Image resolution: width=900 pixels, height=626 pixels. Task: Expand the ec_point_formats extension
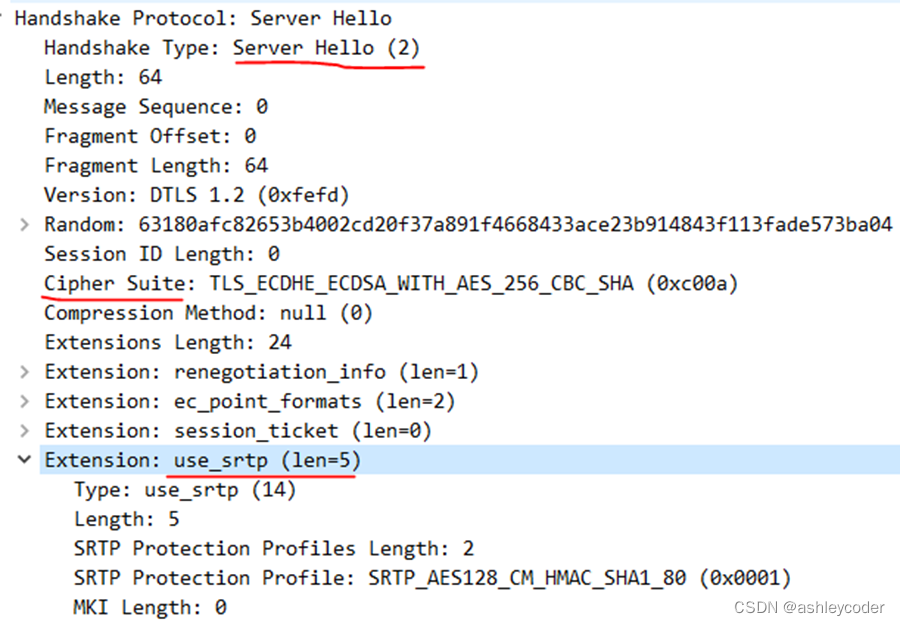coord(24,401)
